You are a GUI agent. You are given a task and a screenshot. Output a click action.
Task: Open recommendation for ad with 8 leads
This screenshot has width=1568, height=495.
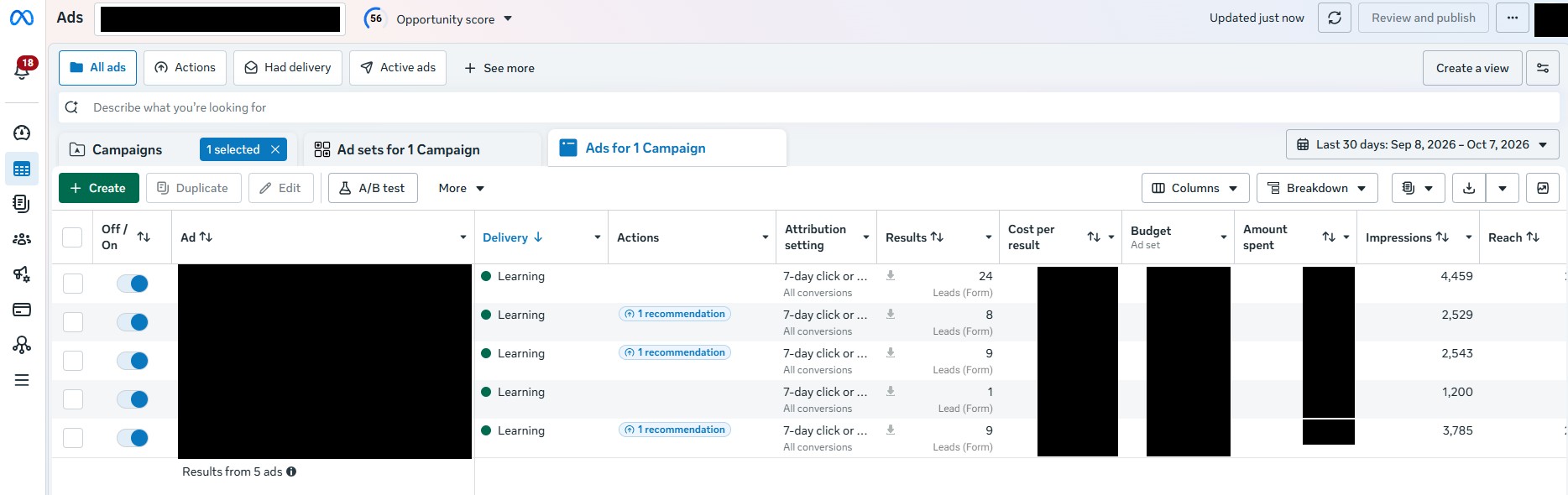click(x=675, y=314)
